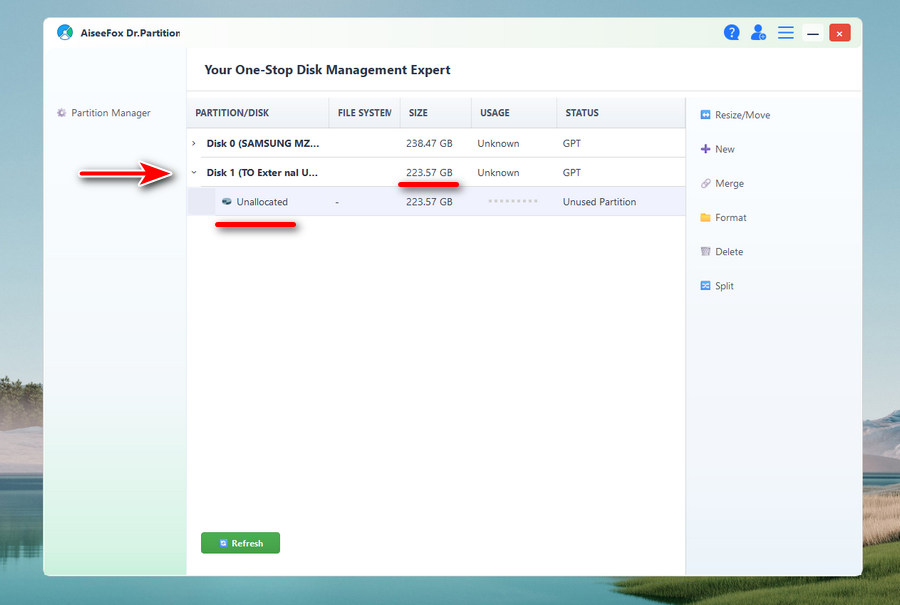Click the Unused Partition status text
The height and width of the screenshot is (605, 900).
point(599,201)
